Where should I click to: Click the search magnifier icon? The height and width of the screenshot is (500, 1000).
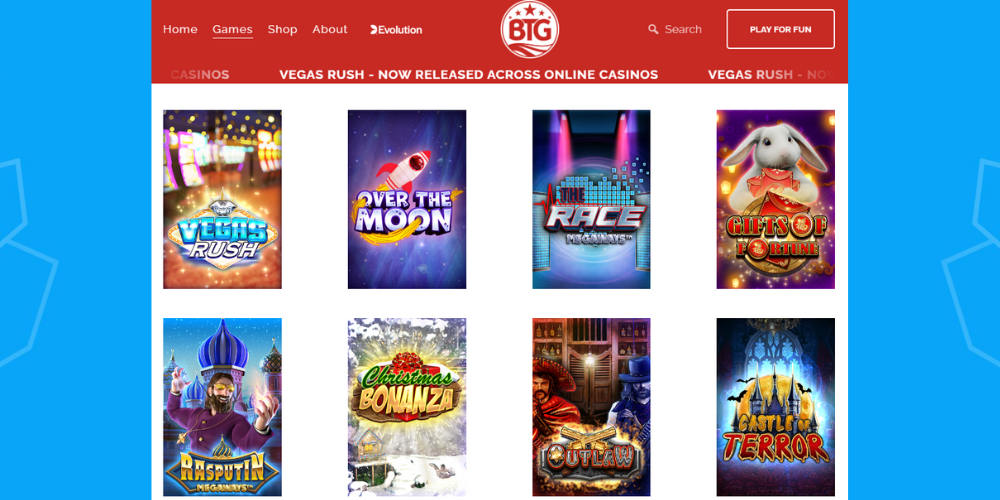653,29
